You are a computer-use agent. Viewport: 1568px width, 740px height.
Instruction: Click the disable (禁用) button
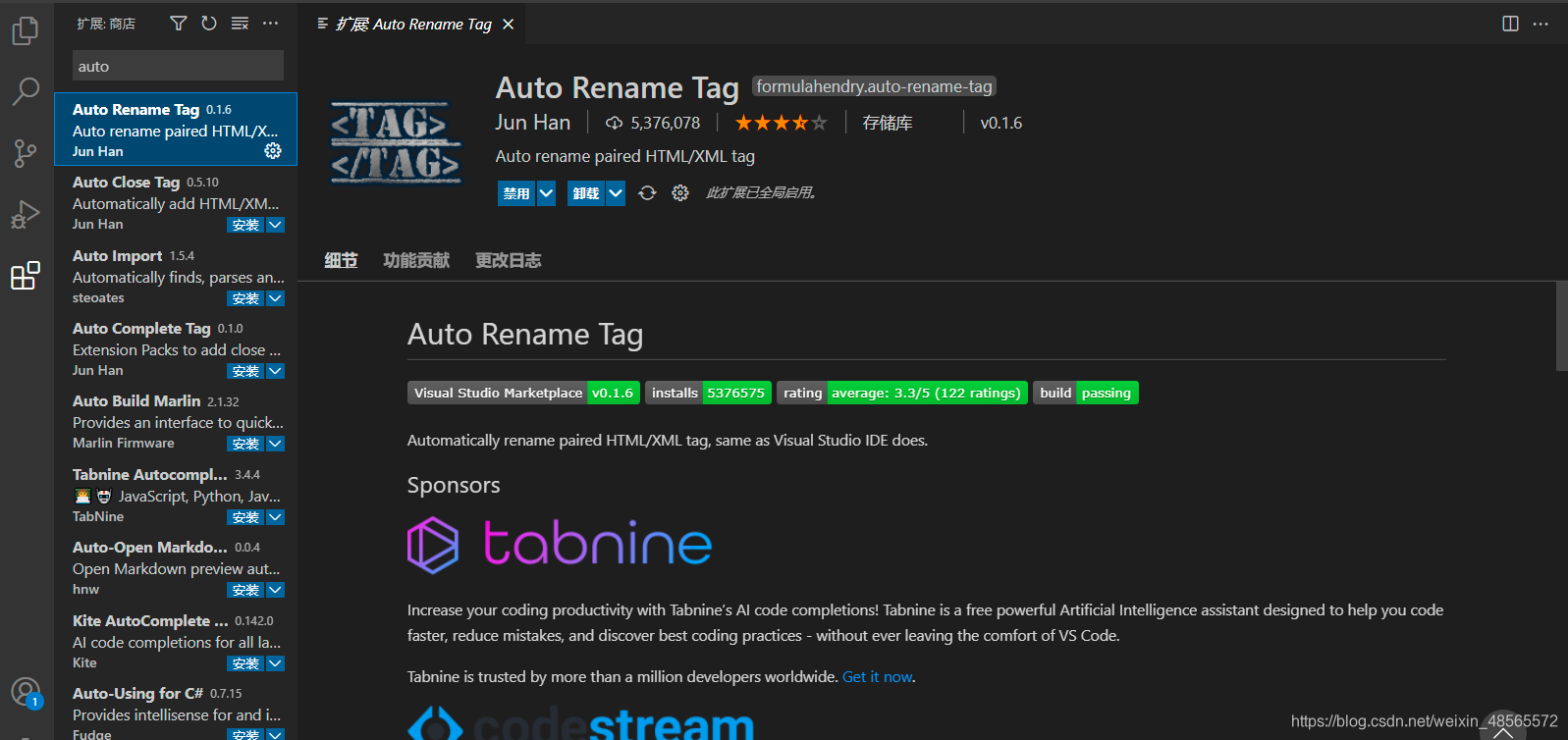coord(516,193)
